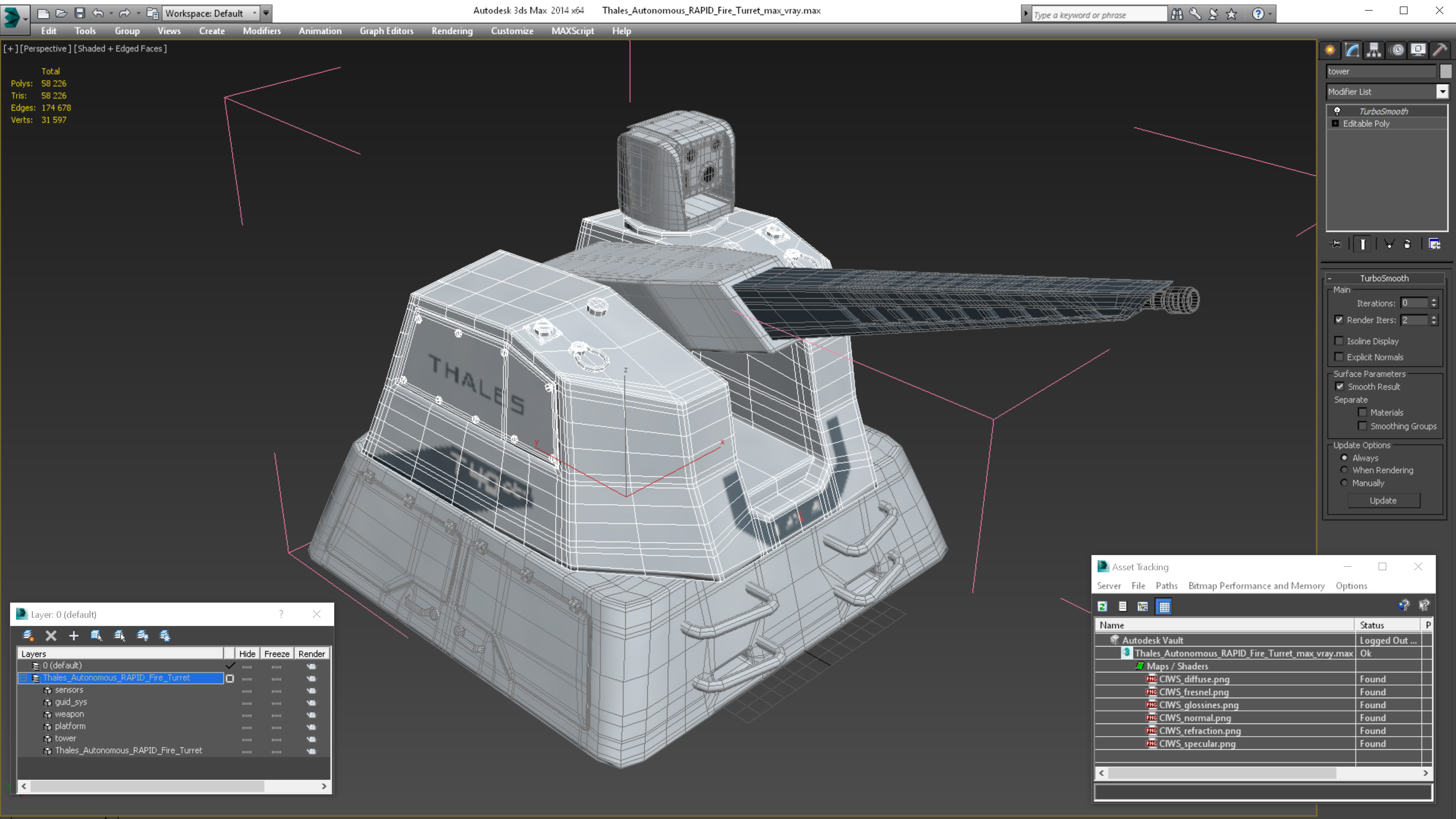Click Freeze column header in Layer dialog
This screenshot has width=1456, height=819.
click(277, 654)
